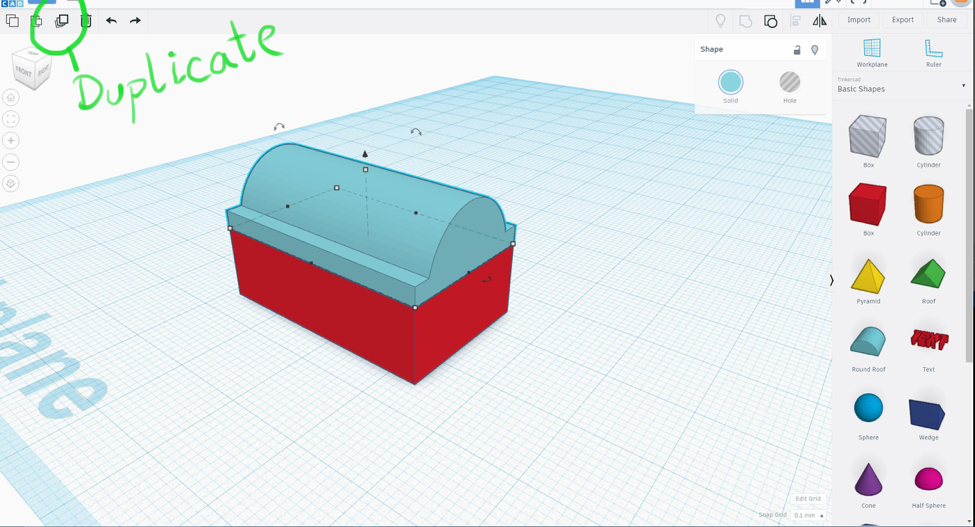Redo the last undone action
The image size is (975, 527).
tap(135, 21)
